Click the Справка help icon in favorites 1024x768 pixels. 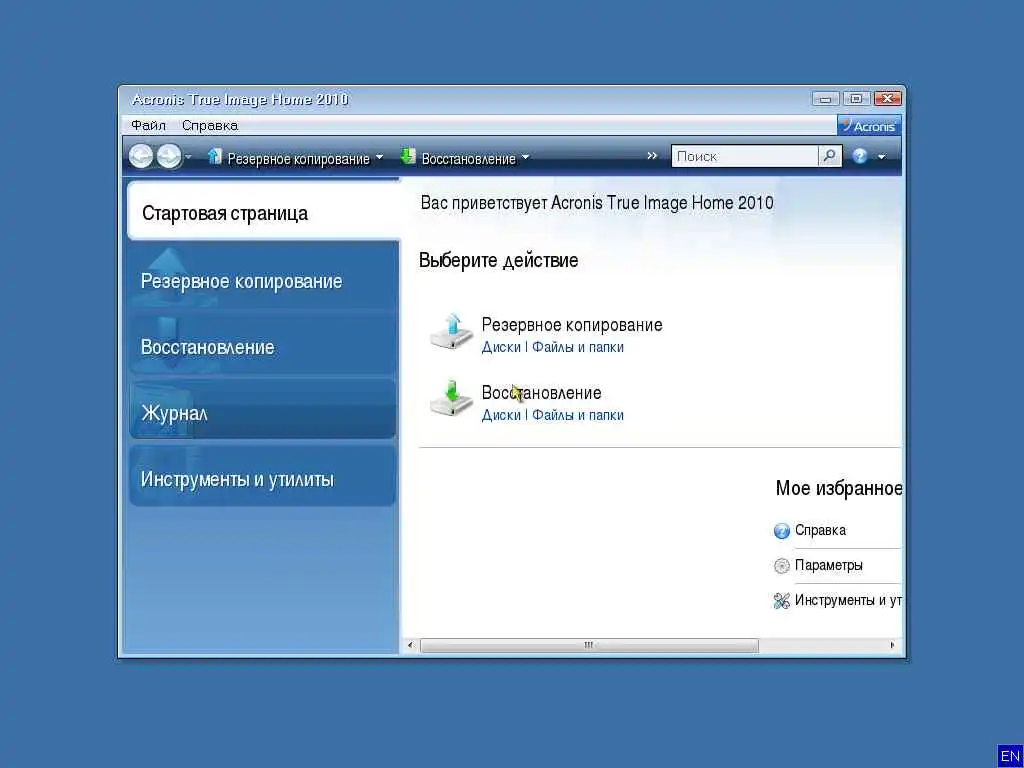[x=782, y=531]
